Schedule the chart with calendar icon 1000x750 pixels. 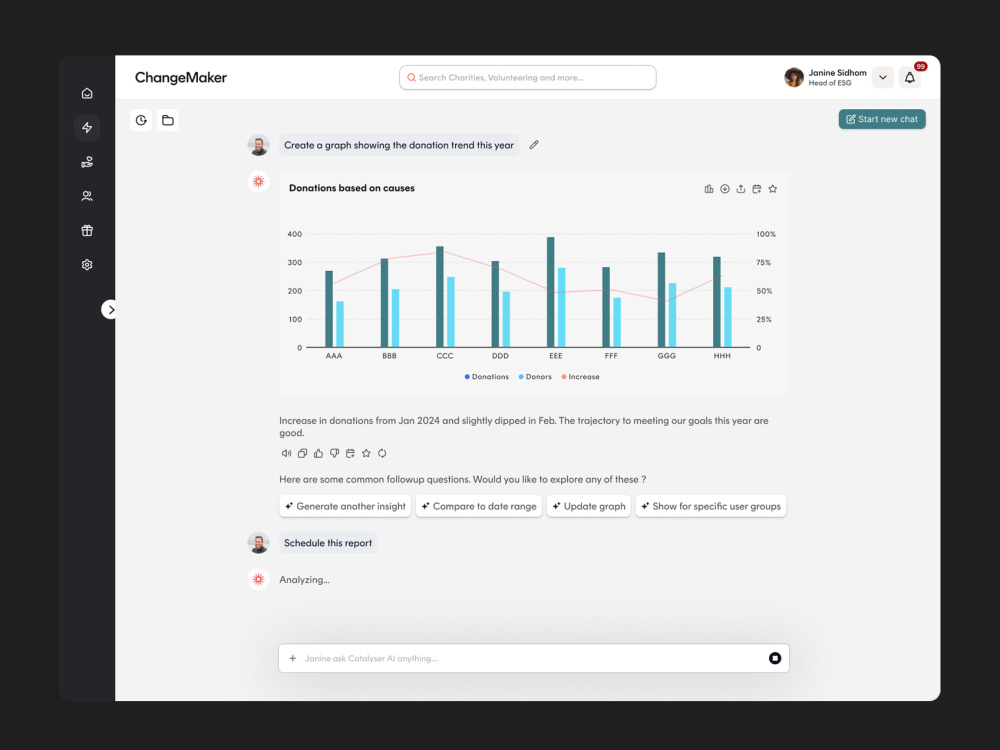click(756, 189)
